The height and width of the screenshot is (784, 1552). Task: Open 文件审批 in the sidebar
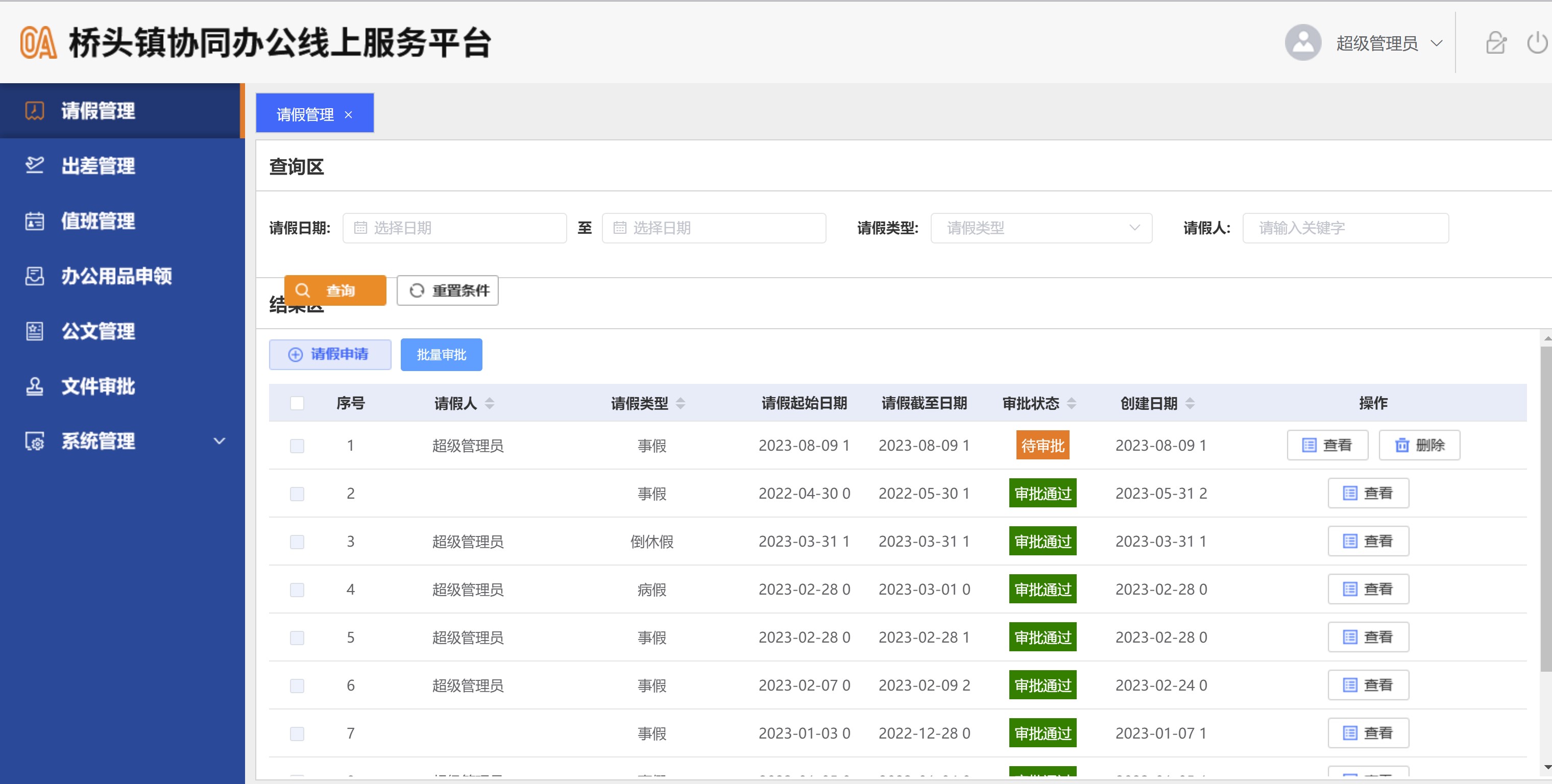(x=123, y=386)
